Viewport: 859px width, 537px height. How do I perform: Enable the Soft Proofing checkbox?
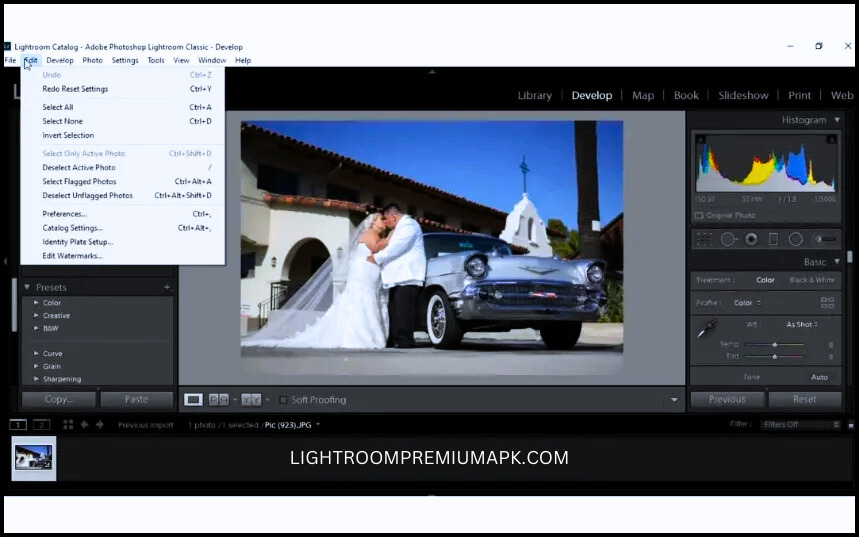point(283,400)
